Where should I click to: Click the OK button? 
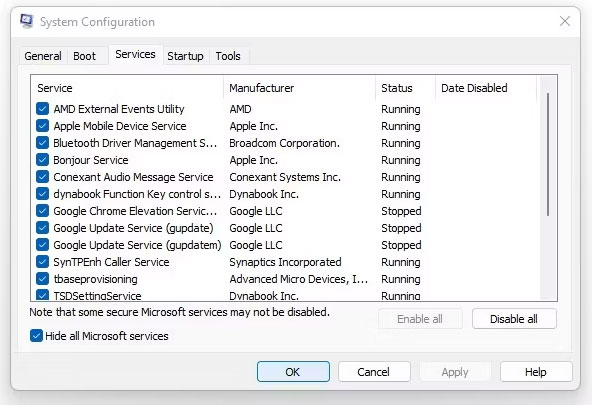click(x=293, y=372)
